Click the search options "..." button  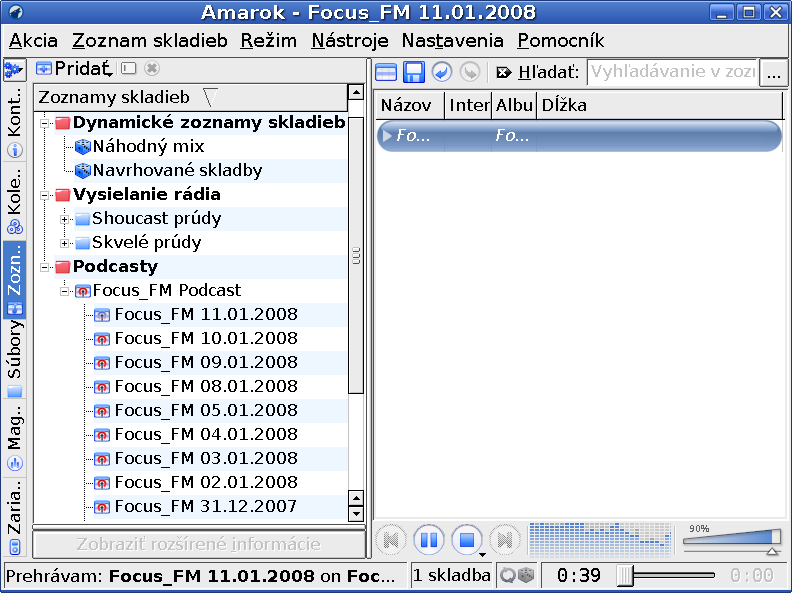774,74
